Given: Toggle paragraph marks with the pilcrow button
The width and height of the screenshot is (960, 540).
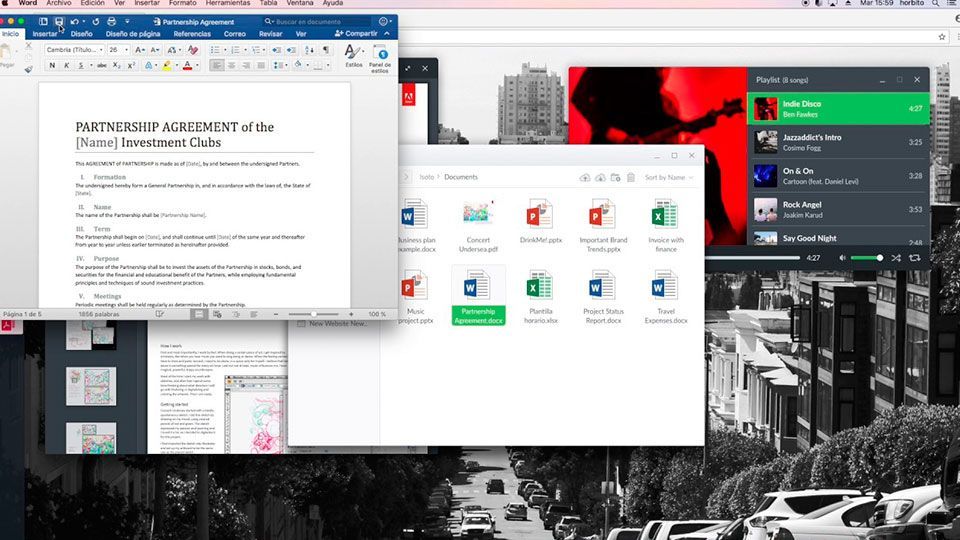Looking at the screenshot, I should (326, 50).
